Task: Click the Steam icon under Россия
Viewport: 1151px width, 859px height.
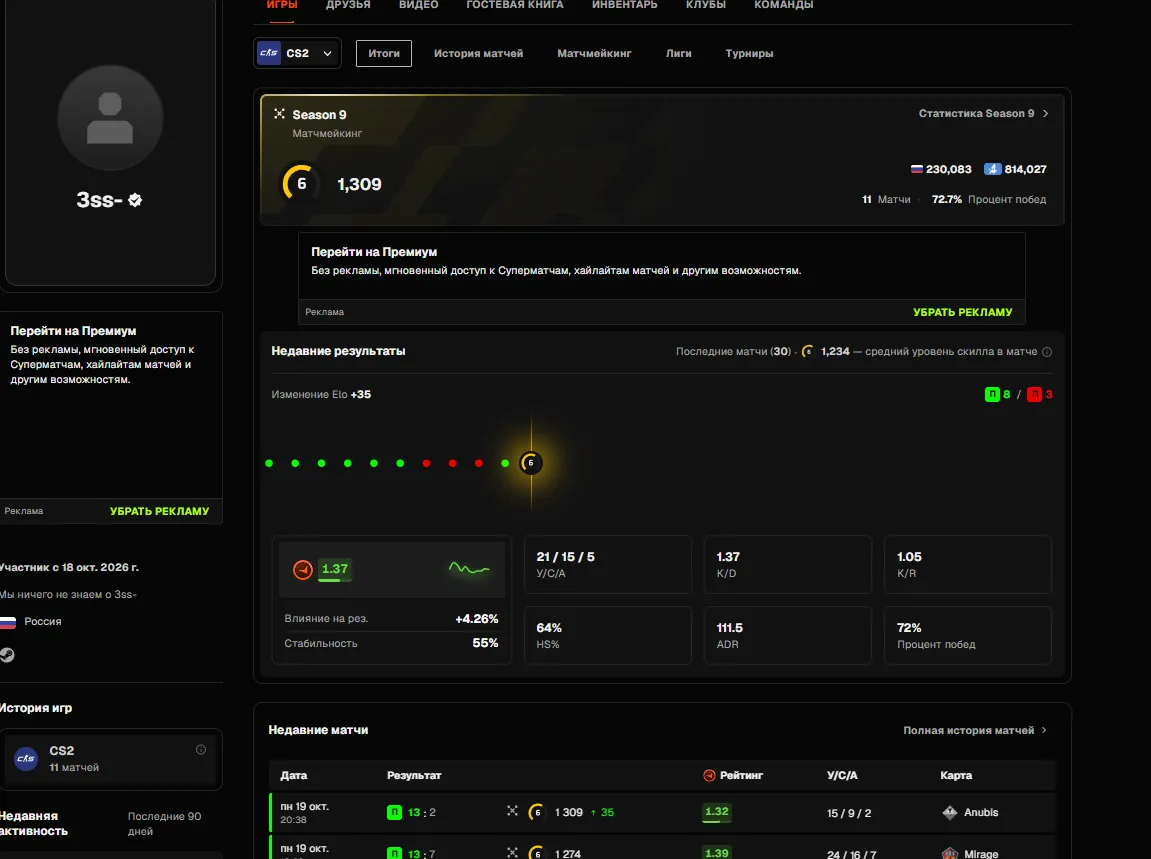Action: click(7, 655)
